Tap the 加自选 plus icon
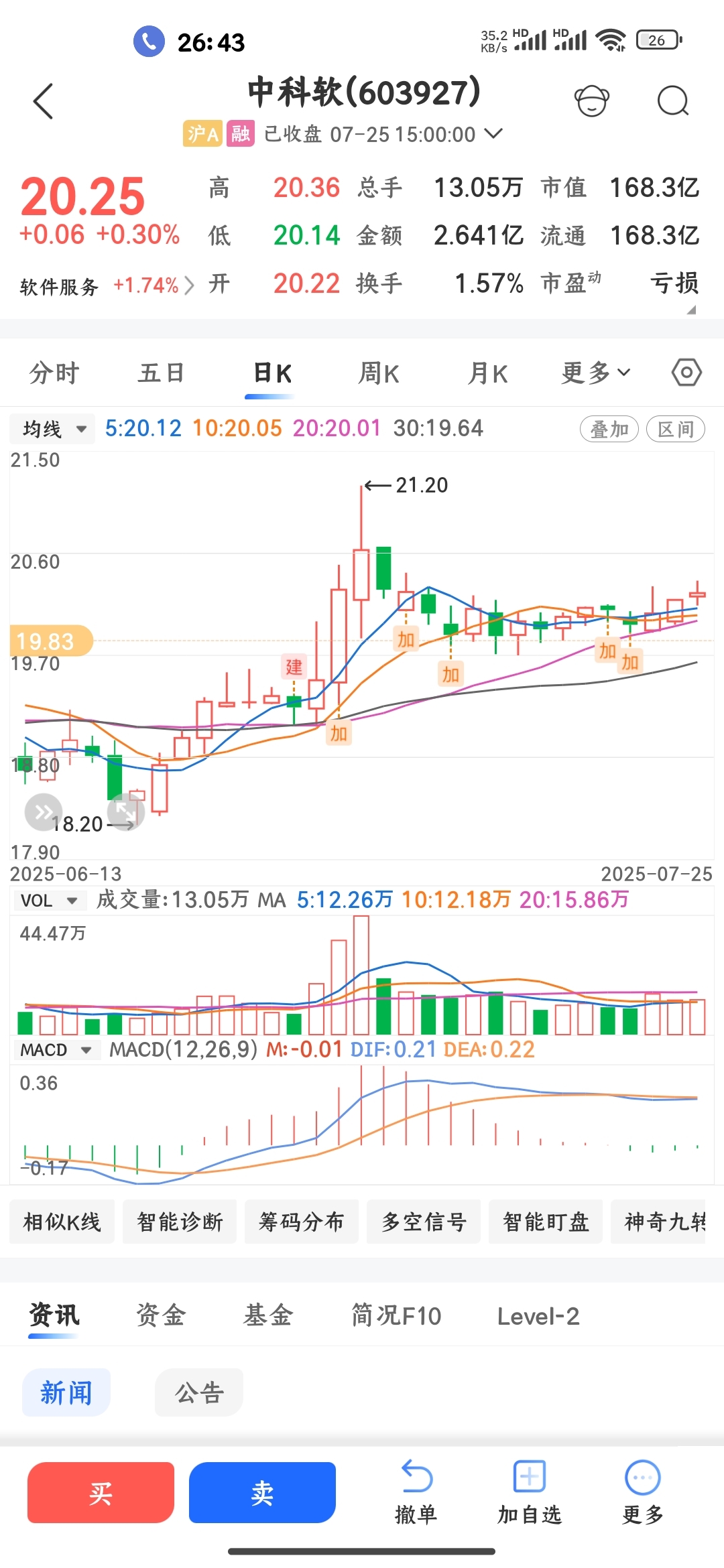The image size is (724, 1568). click(530, 1477)
